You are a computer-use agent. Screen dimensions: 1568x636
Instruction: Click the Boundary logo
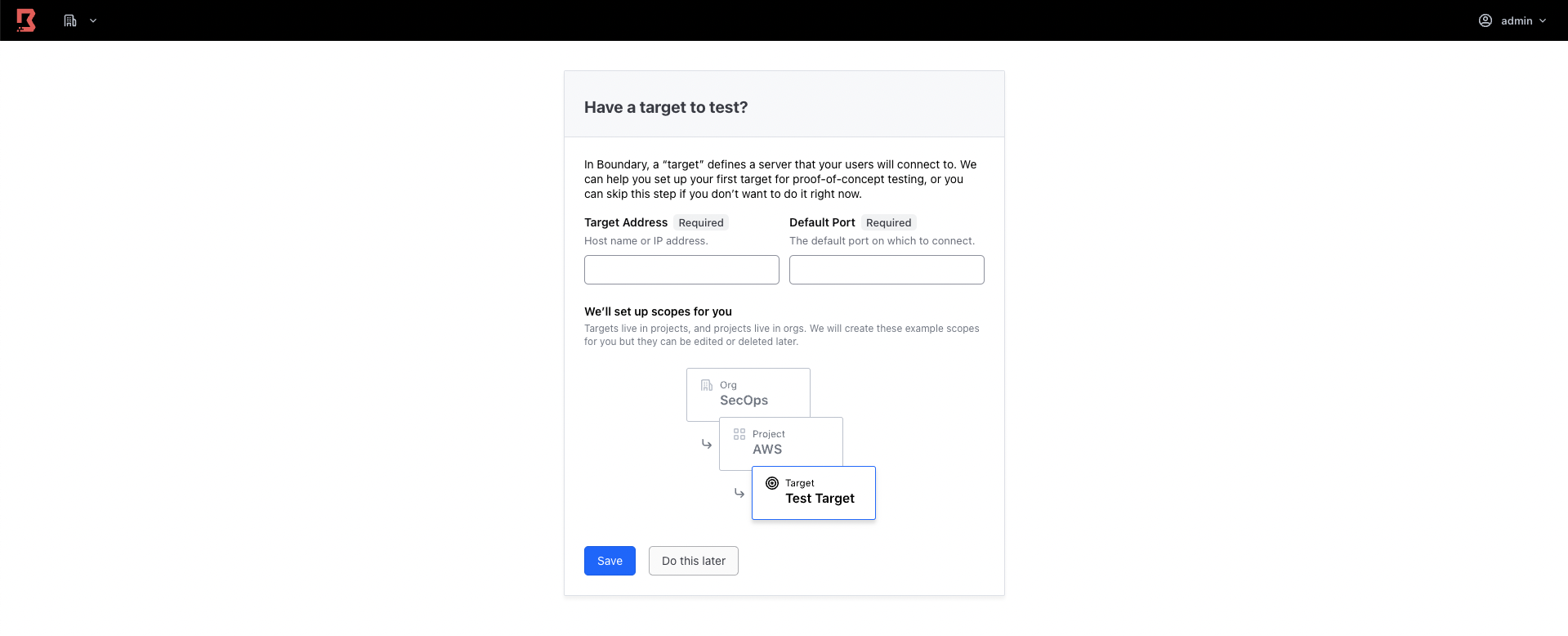[x=25, y=20]
